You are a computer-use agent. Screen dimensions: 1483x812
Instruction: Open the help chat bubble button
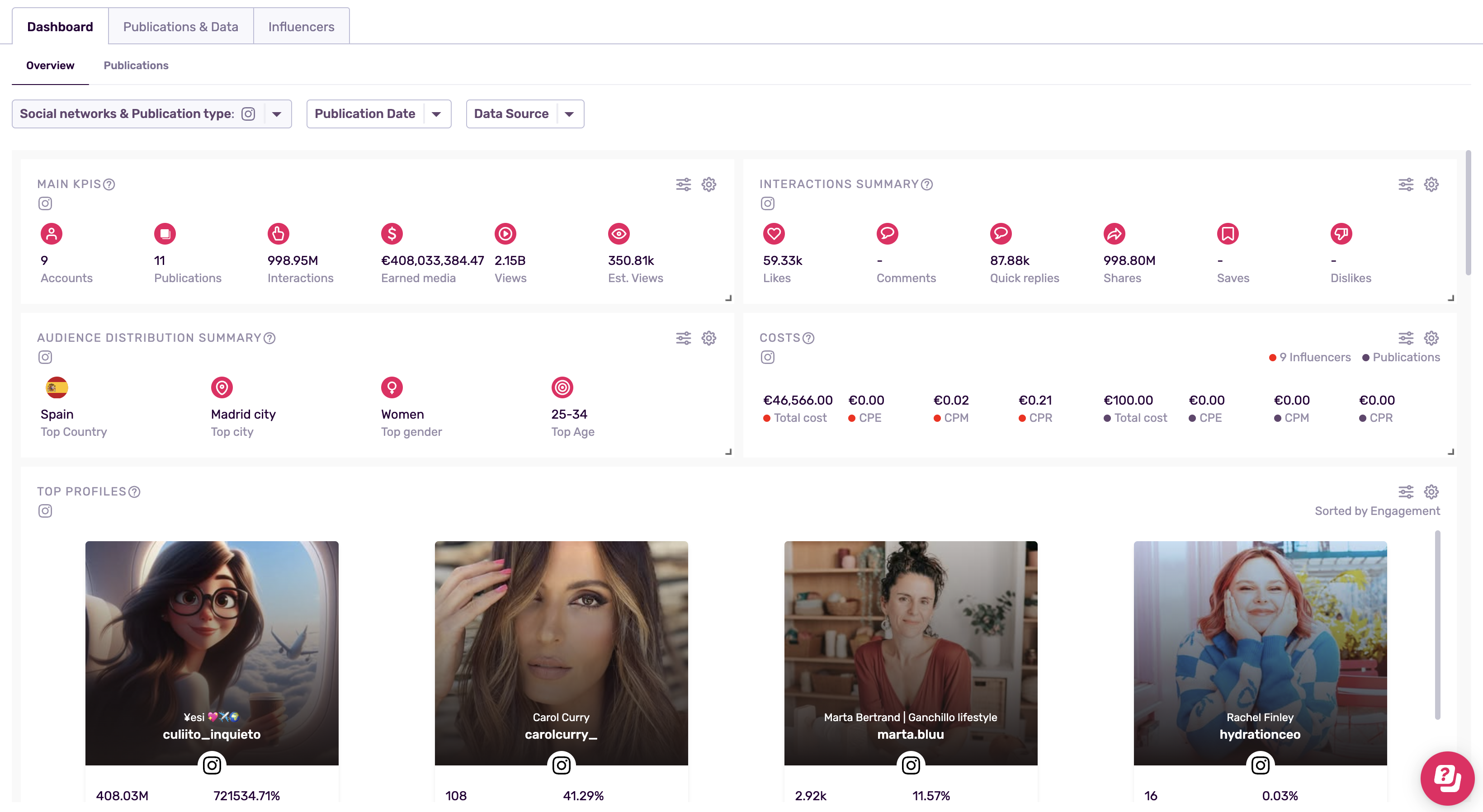click(1447, 778)
